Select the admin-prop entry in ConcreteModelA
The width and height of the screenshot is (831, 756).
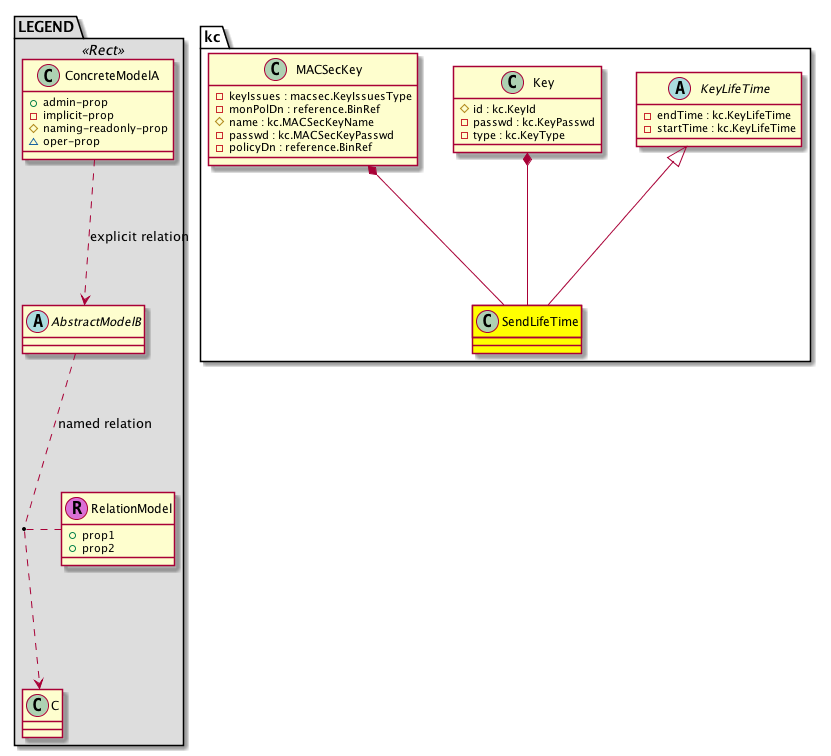[97, 102]
